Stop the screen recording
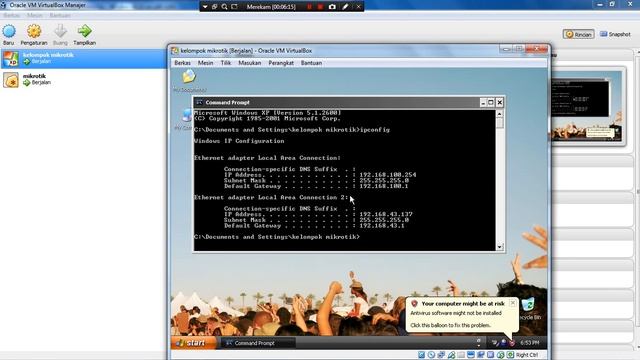Image resolution: width=640 pixels, height=360 pixels. (x=320, y=7)
